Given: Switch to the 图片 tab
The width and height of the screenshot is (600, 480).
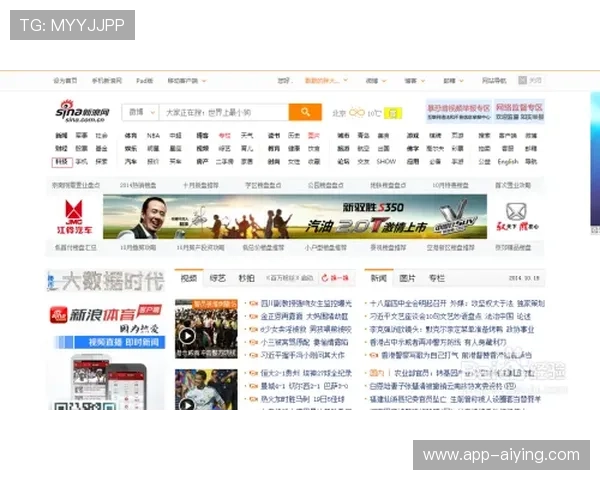Looking at the screenshot, I should [407, 278].
